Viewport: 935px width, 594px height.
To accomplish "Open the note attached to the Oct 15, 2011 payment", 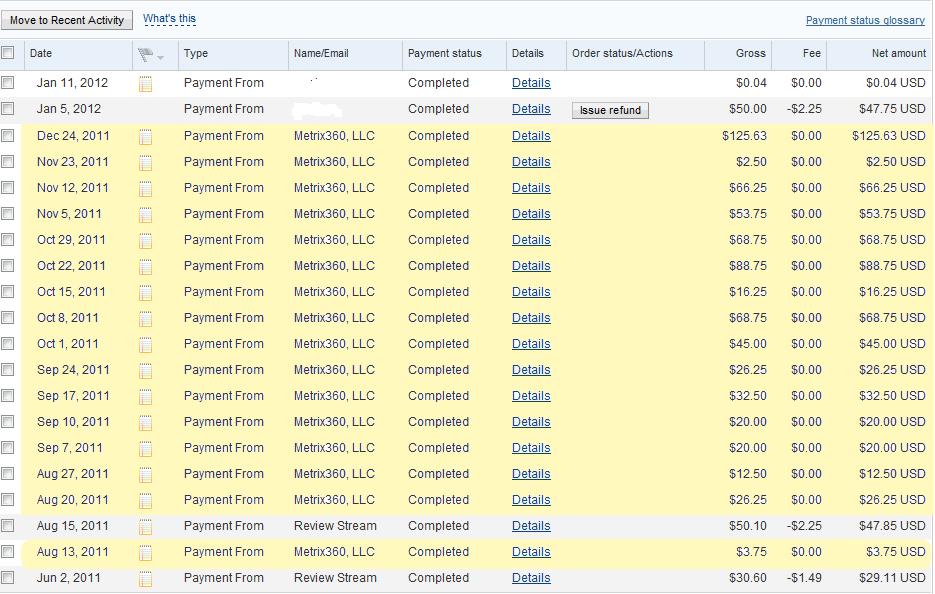I will [146, 291].
